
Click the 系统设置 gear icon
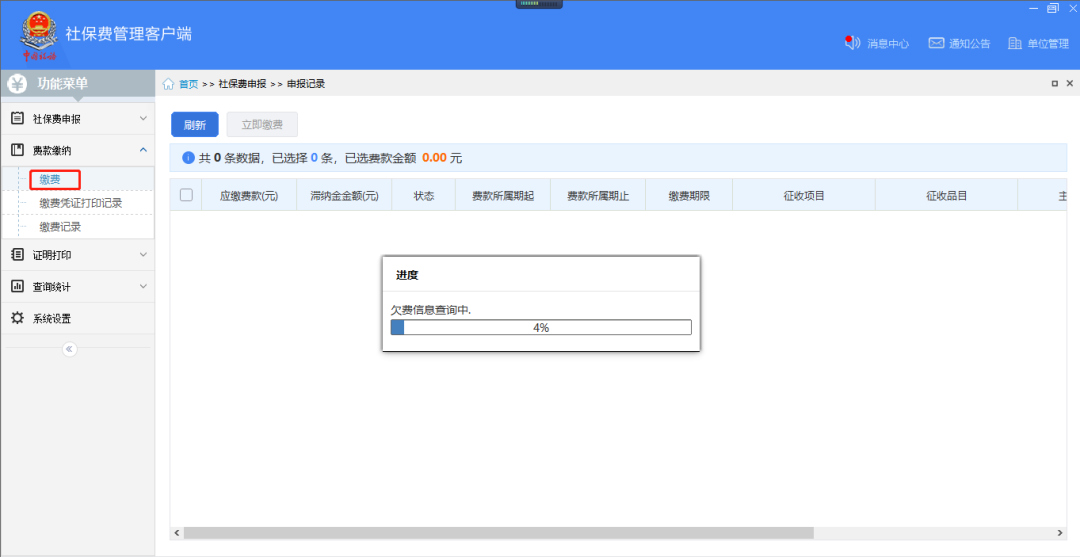click(x=17, y=318)
